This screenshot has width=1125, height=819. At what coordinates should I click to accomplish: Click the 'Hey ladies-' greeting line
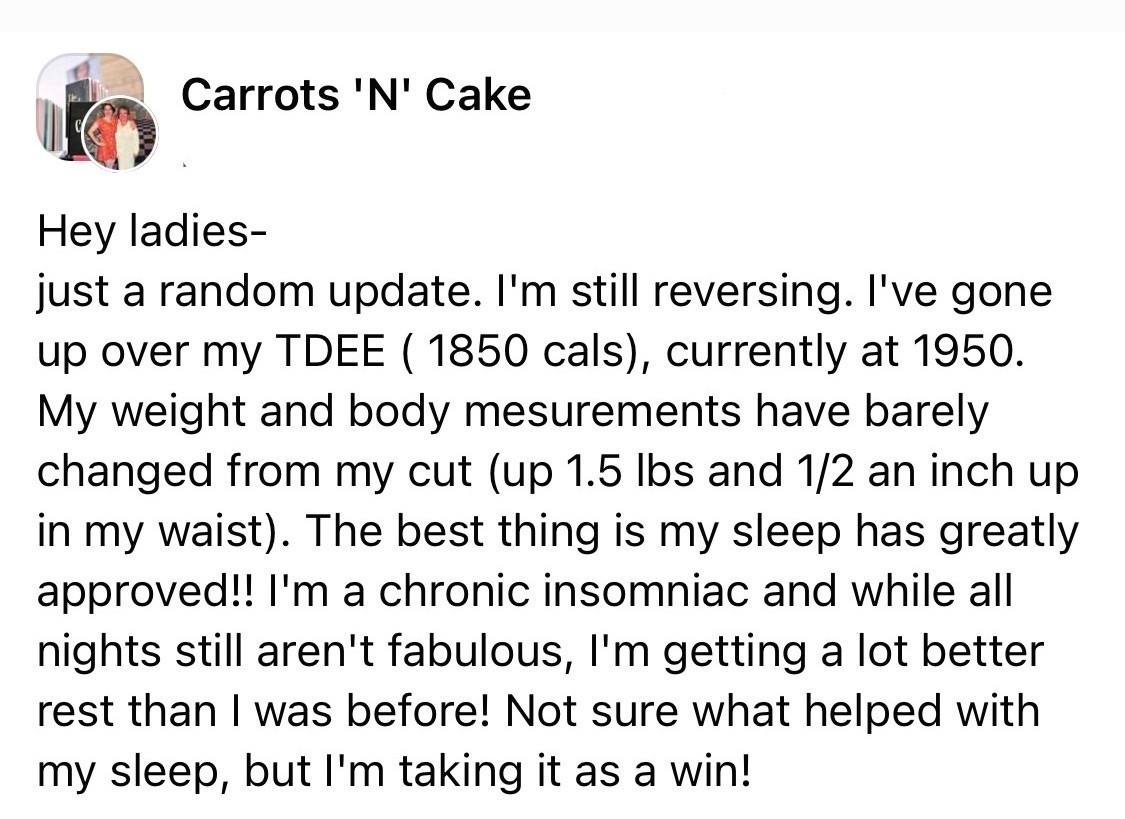152,232
